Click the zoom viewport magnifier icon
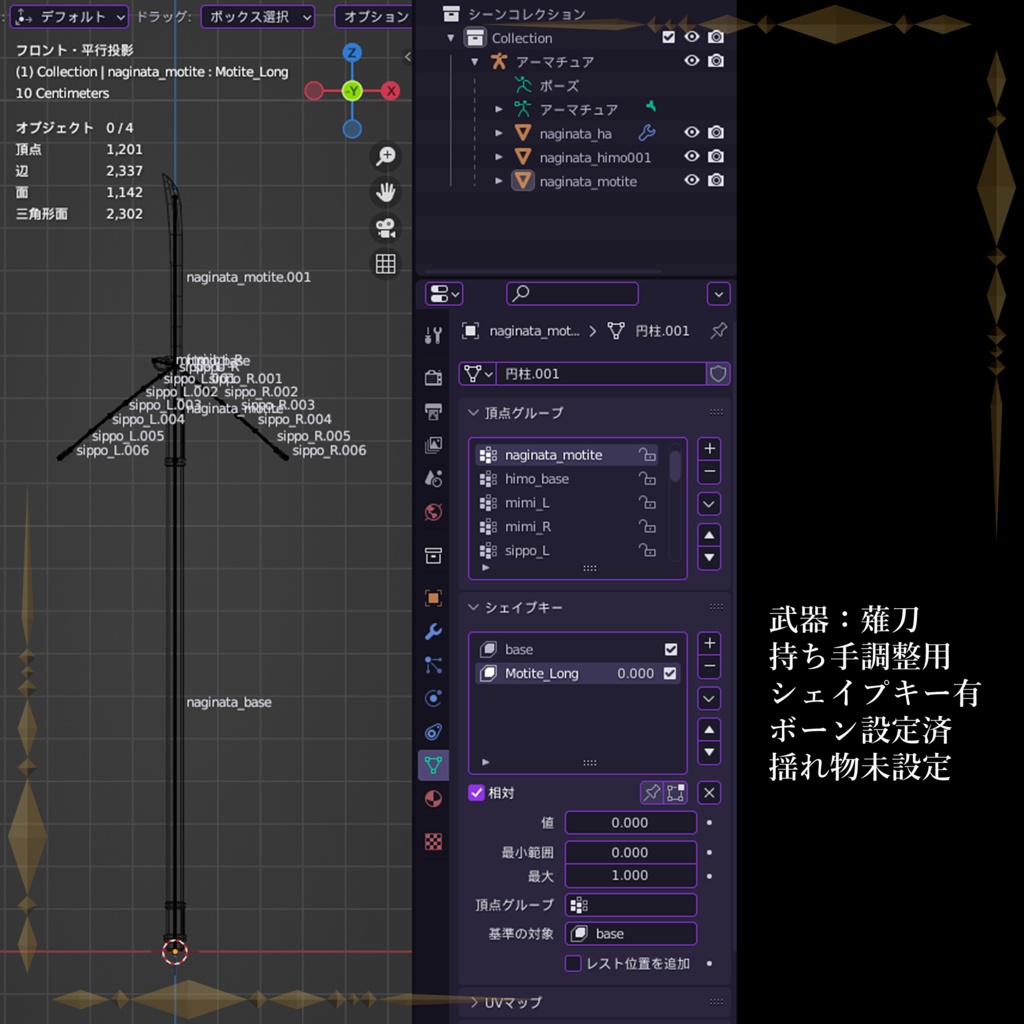 tap(385, 156)
